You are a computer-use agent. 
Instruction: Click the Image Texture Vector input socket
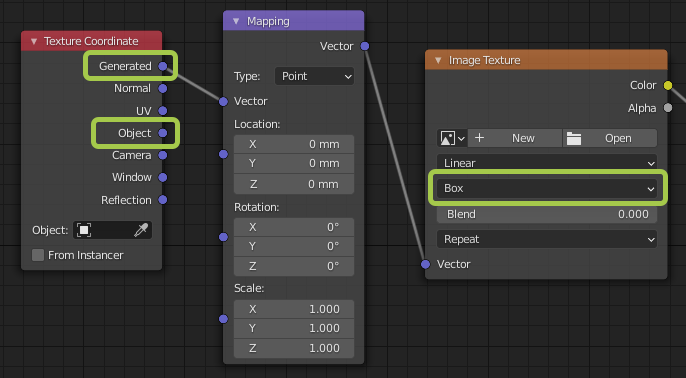click(425, 264)
